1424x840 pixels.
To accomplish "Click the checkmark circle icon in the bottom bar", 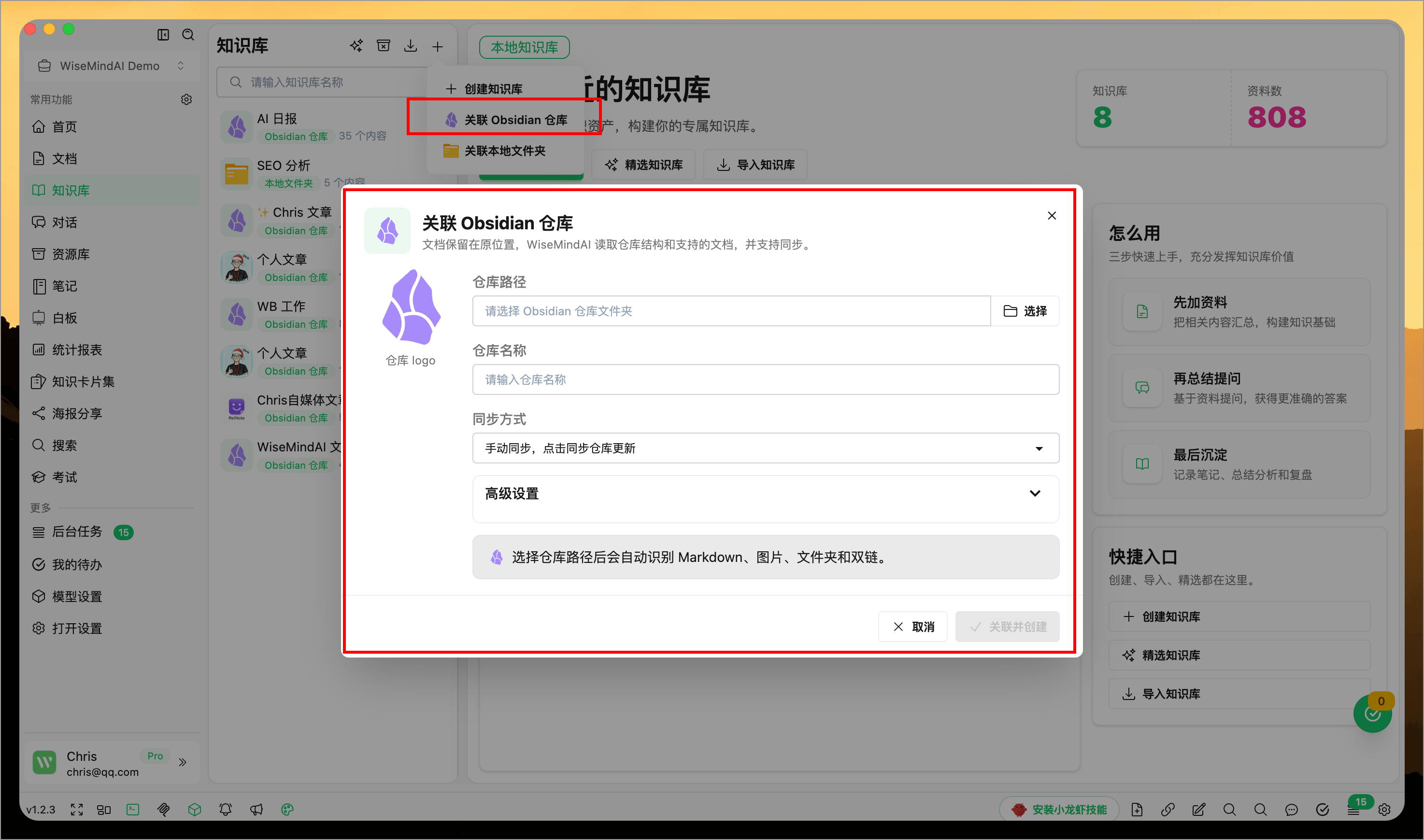I will [x=1323, y=810].
